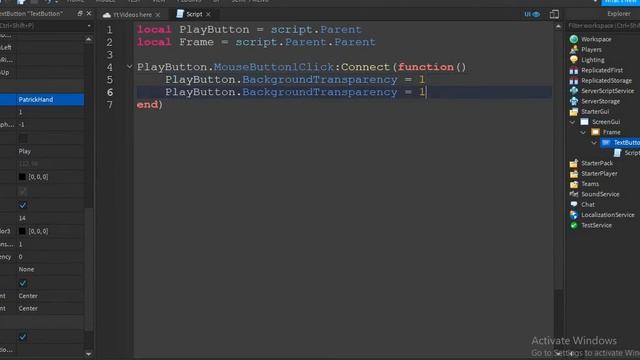Focus the Properties filter box (Ctrl+Shift+P)
Screen dimensions: 640x360
tap(42, 26)
